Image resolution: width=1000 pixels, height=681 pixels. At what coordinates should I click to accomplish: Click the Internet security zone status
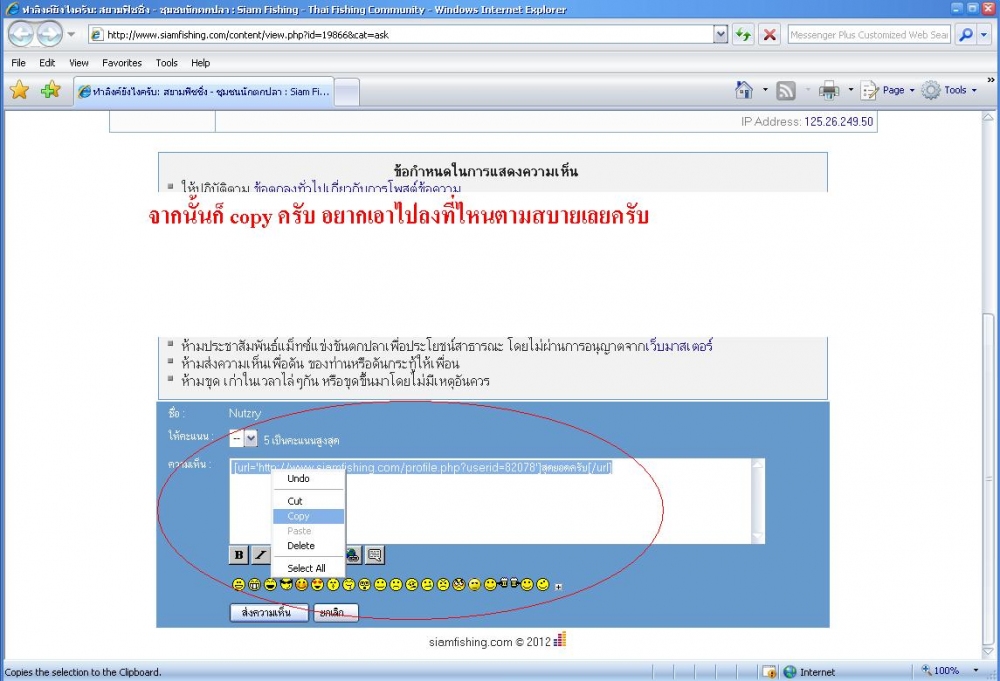[x=809, y=672]
